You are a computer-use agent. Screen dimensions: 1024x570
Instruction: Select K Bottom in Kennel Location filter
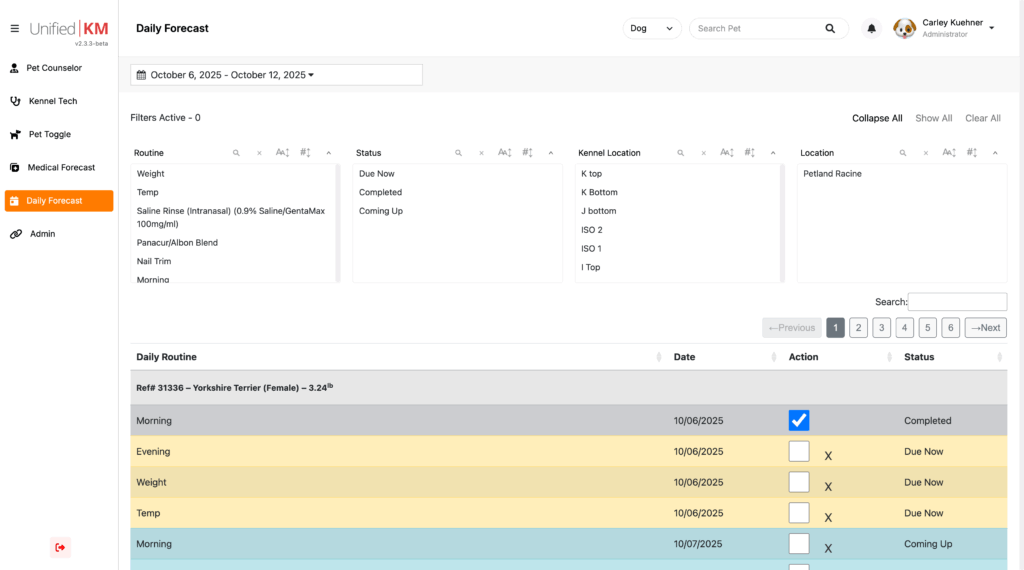(599, 193)
